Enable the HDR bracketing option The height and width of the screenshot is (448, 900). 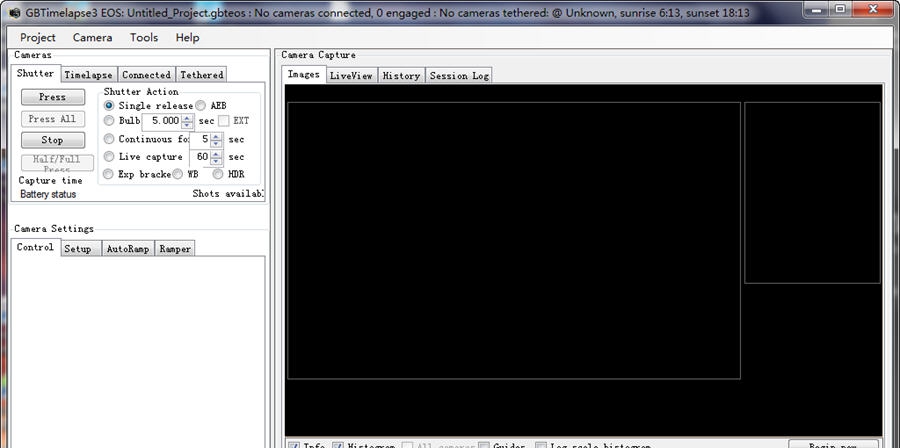(x=219, y=174)
